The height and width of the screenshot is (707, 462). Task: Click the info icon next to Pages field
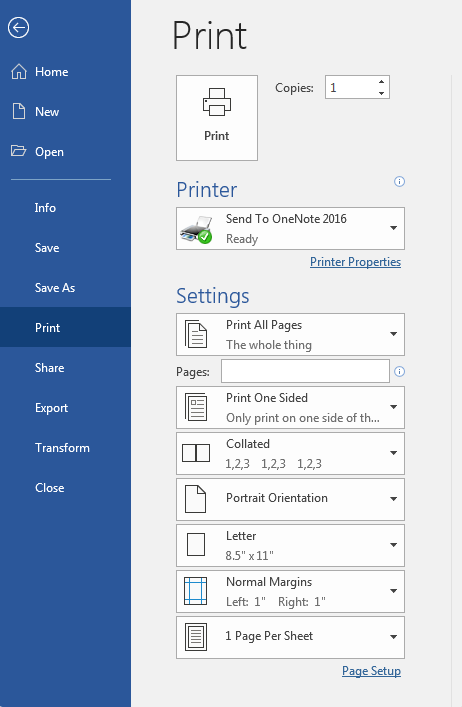tap(399, 371)
